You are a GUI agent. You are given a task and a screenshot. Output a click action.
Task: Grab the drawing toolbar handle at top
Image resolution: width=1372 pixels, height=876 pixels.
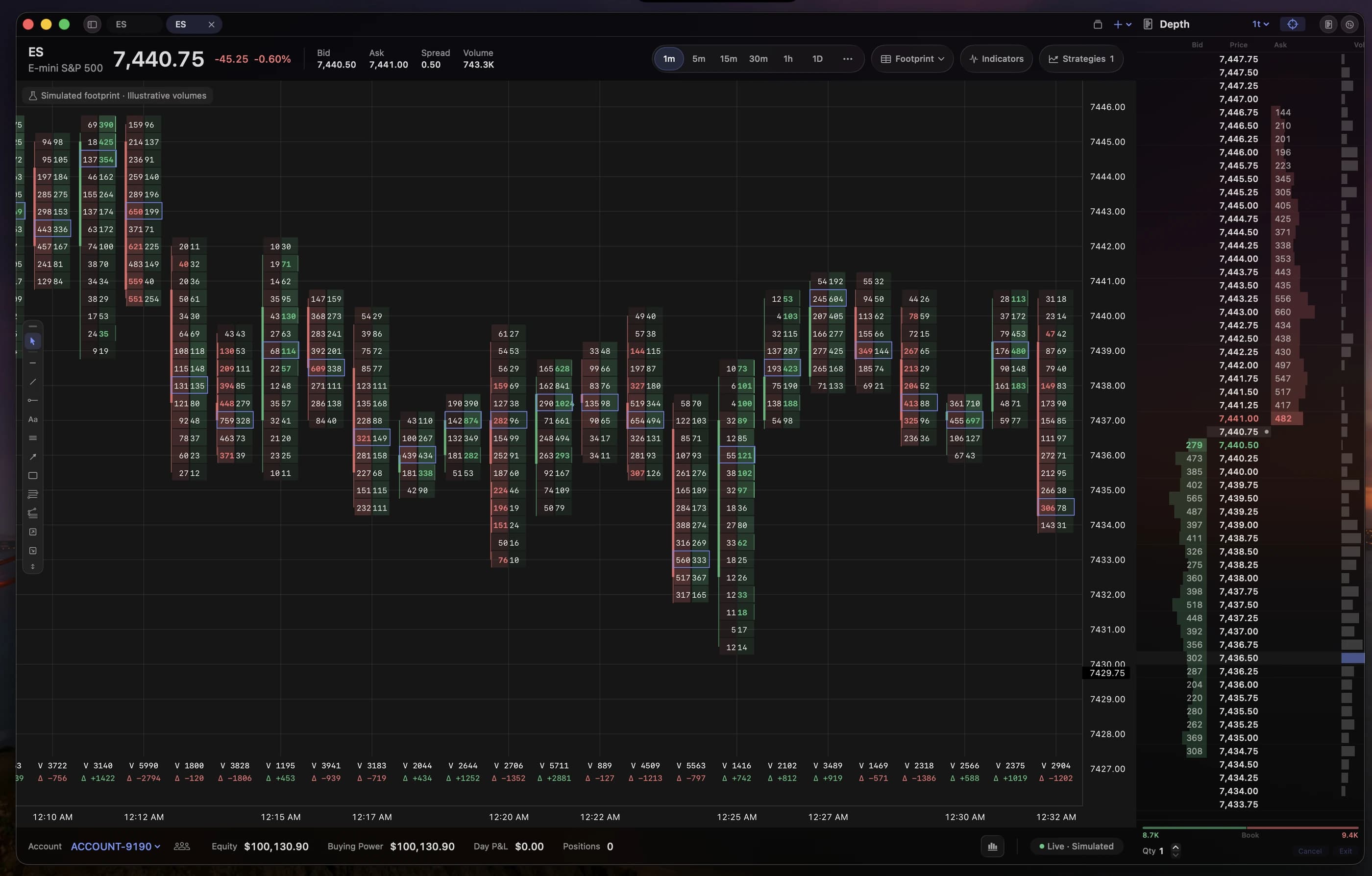pyautogui.click(x=32, y=327)
